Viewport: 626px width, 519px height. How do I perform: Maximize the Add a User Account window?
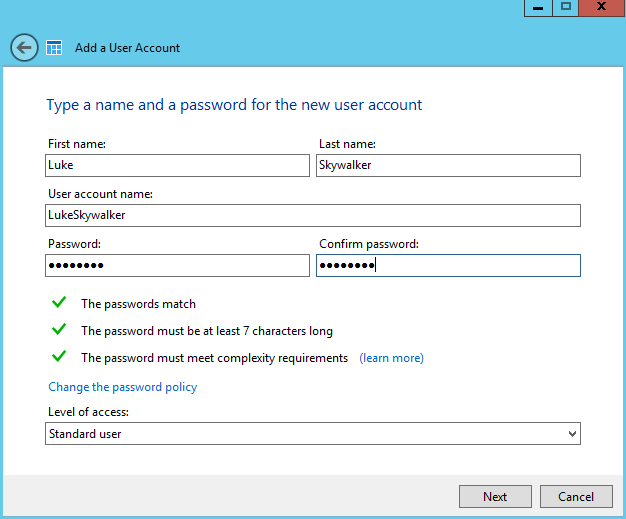point(566,7)
